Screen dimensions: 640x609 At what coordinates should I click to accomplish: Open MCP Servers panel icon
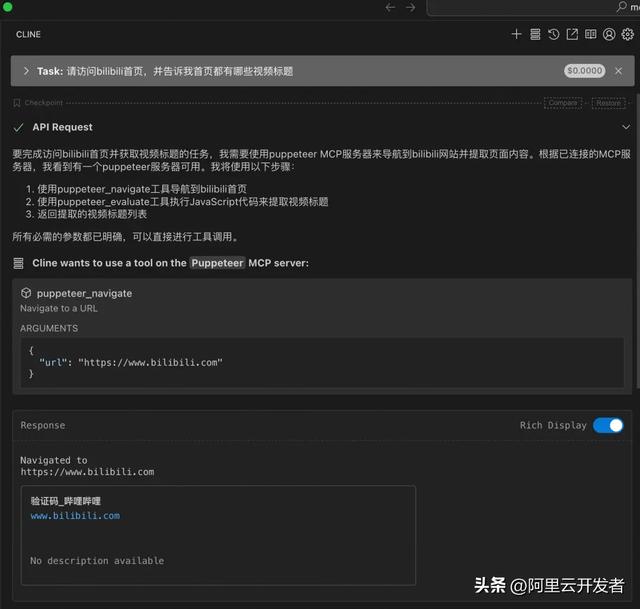tap(535, 34)
